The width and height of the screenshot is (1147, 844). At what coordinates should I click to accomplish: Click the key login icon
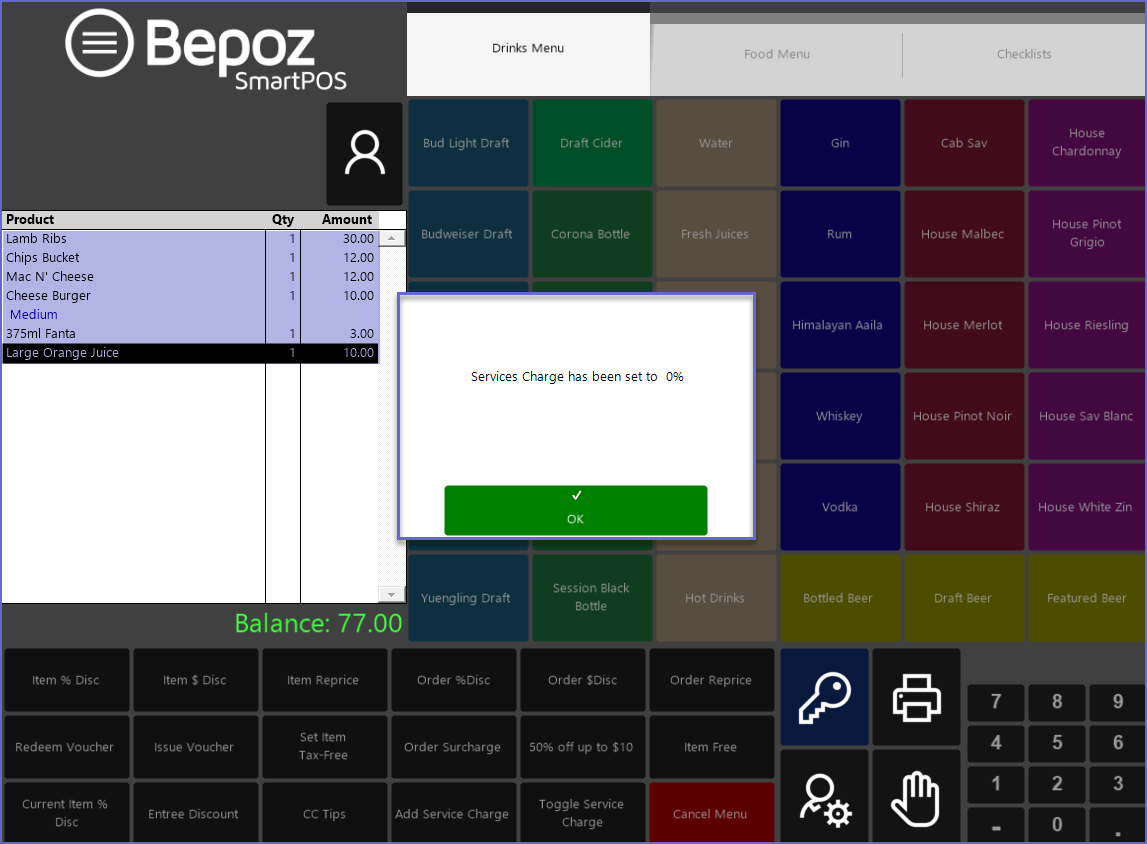tap(824, 697)
